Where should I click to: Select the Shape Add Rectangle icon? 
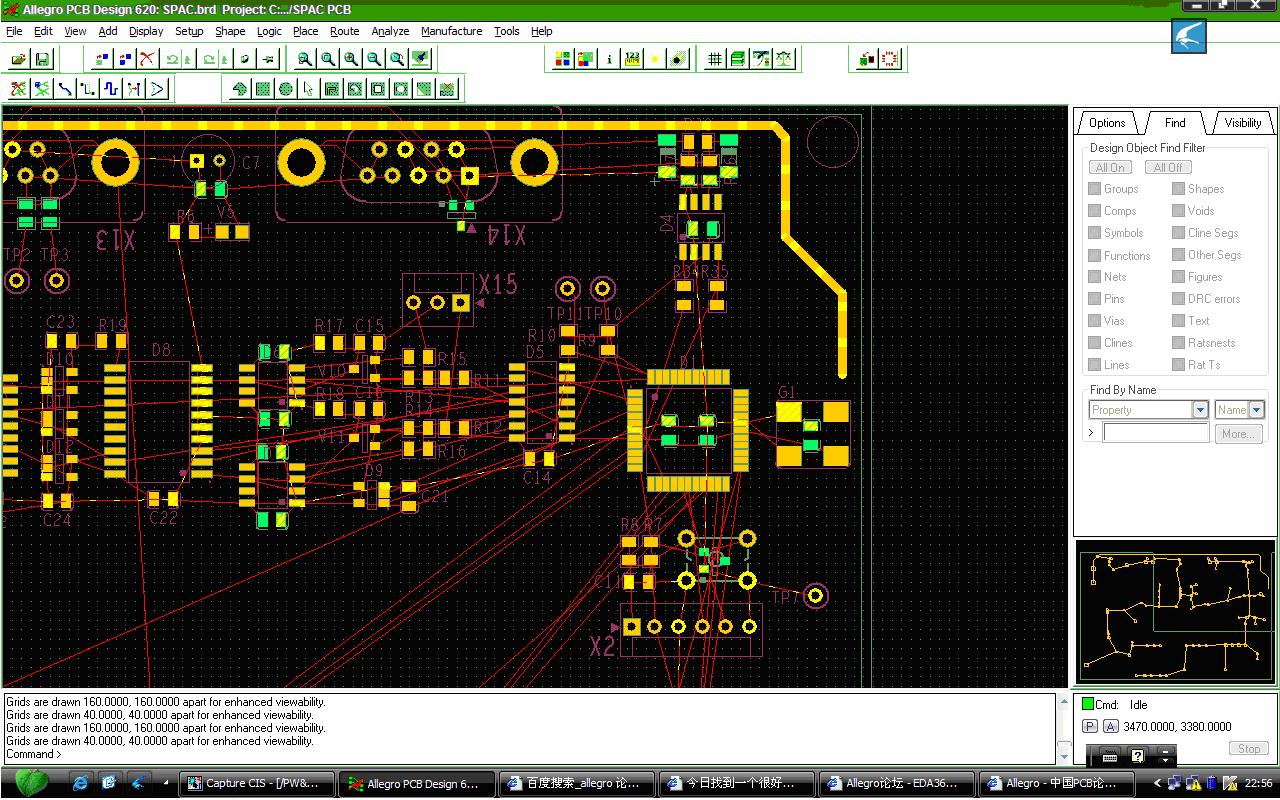[263, 89]
